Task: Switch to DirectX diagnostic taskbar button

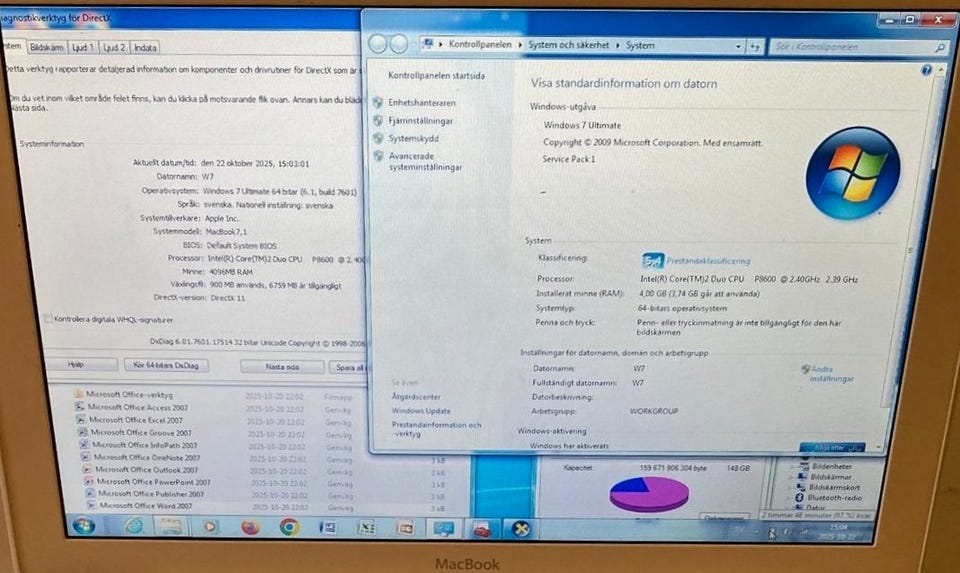Action: 521,528
